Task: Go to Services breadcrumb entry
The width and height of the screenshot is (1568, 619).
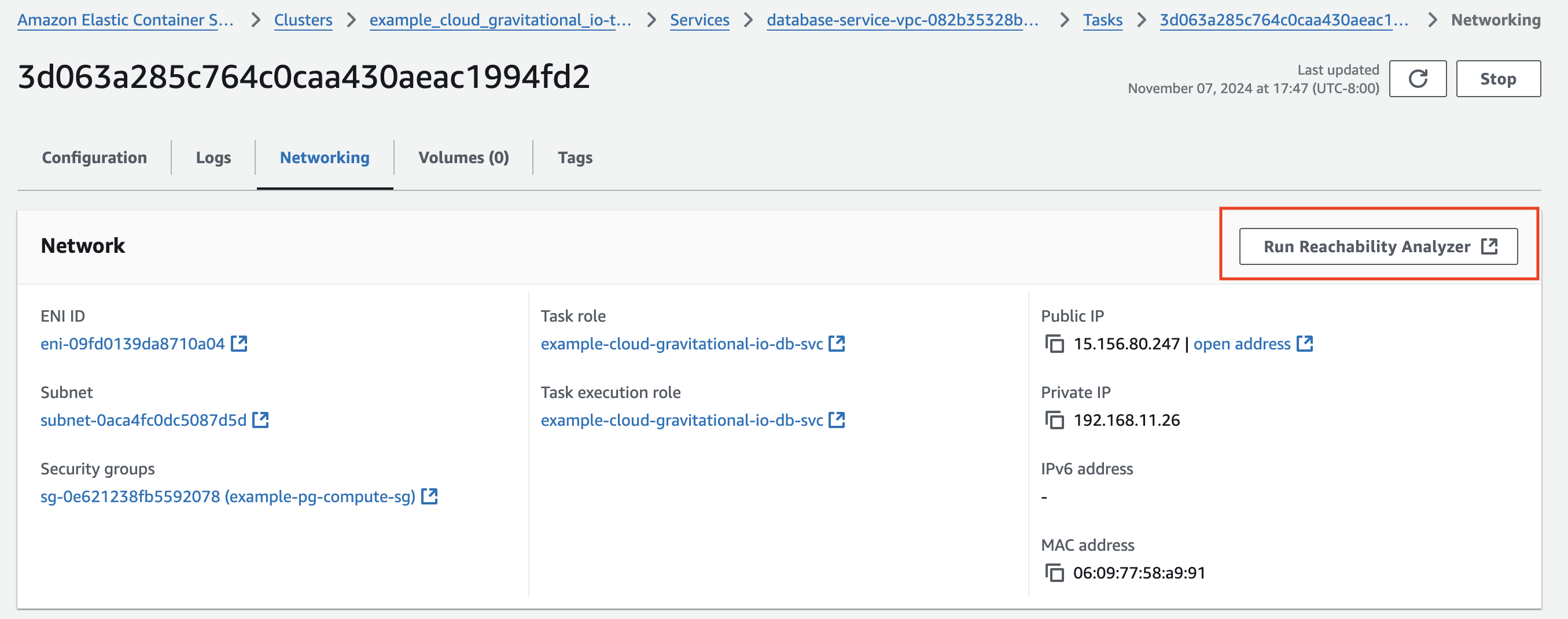Action: pyautogui.click(x=699, y=20)
